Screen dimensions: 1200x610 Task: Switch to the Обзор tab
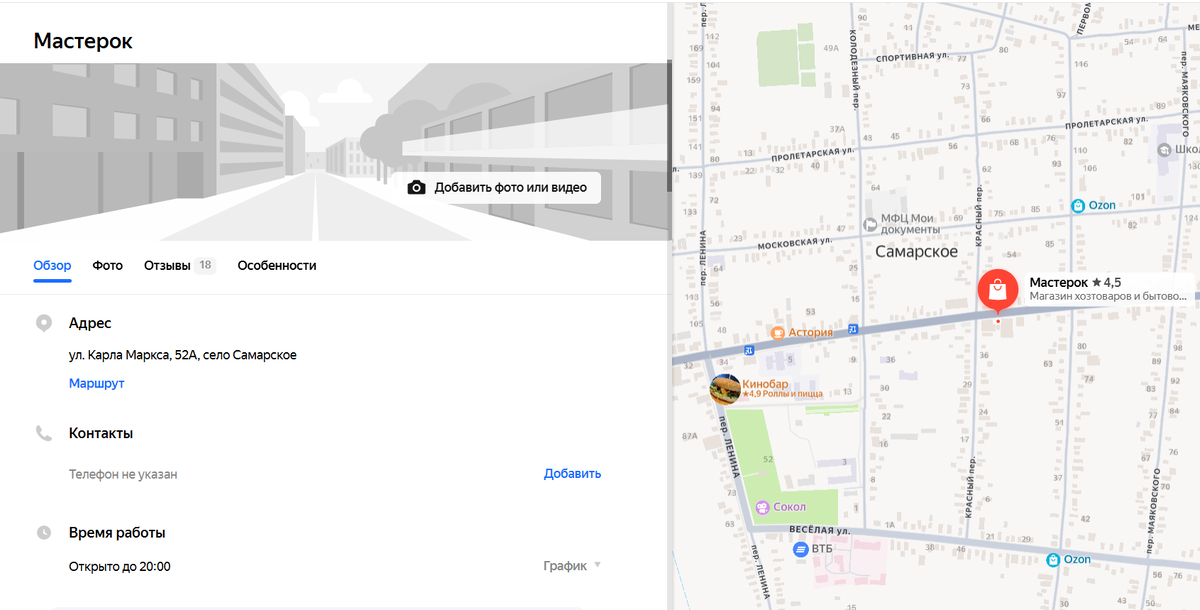tap(52, 266)
